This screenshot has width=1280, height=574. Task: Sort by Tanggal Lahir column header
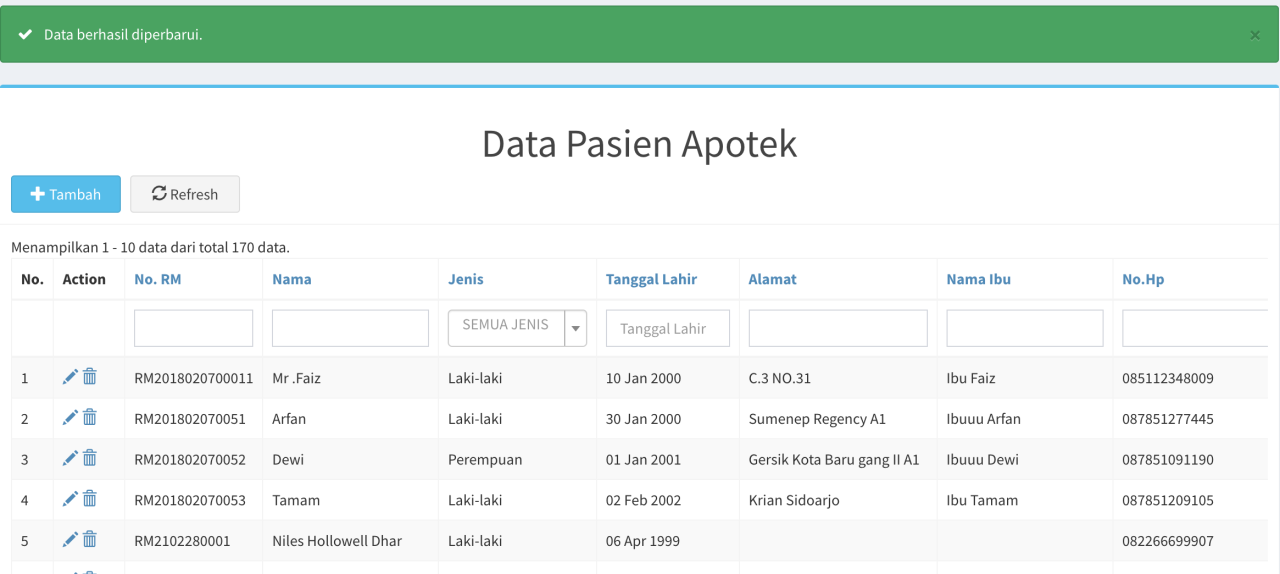click(x=651, y=279)
